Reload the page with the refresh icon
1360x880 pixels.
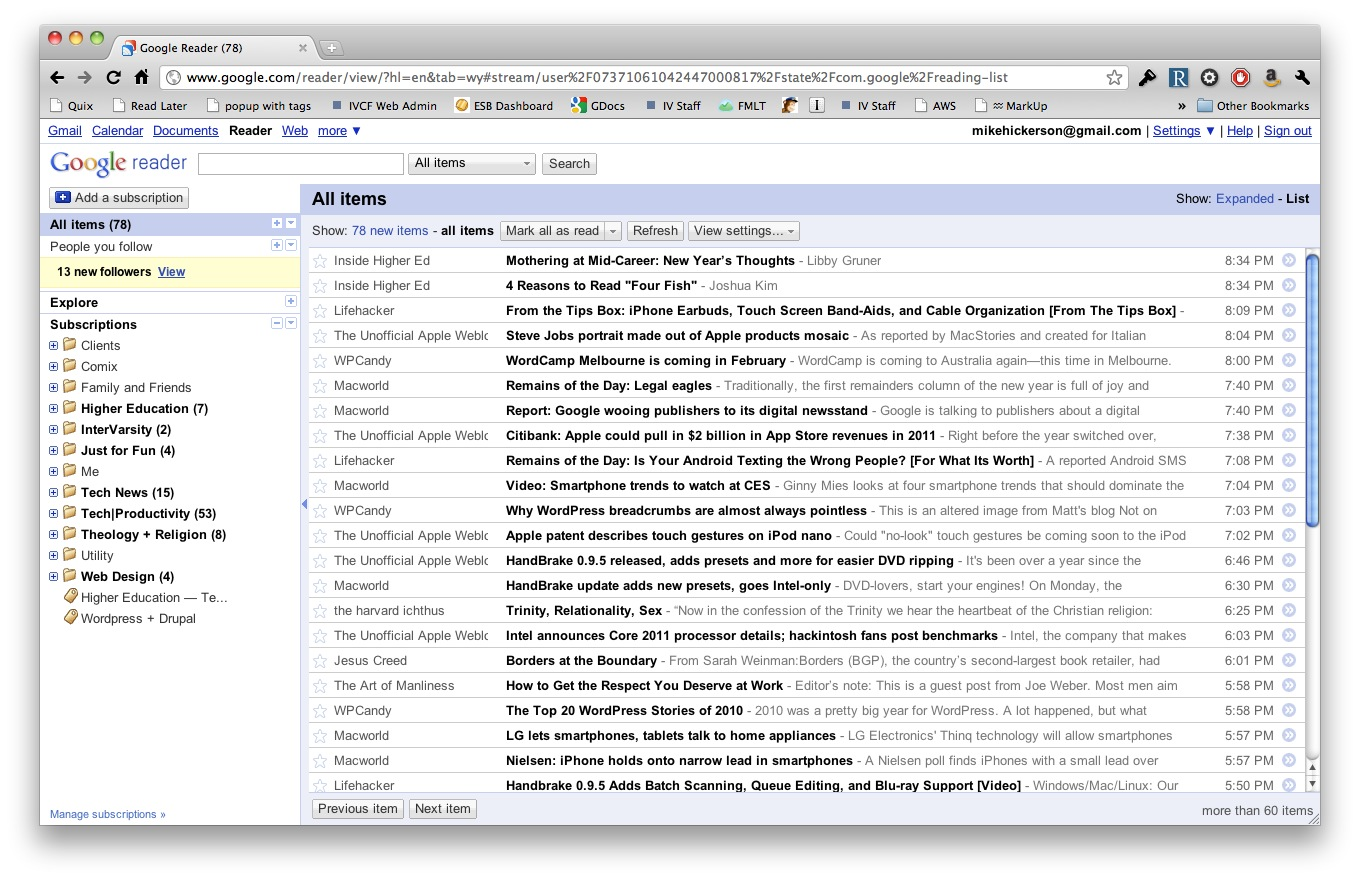coord(113,77)
